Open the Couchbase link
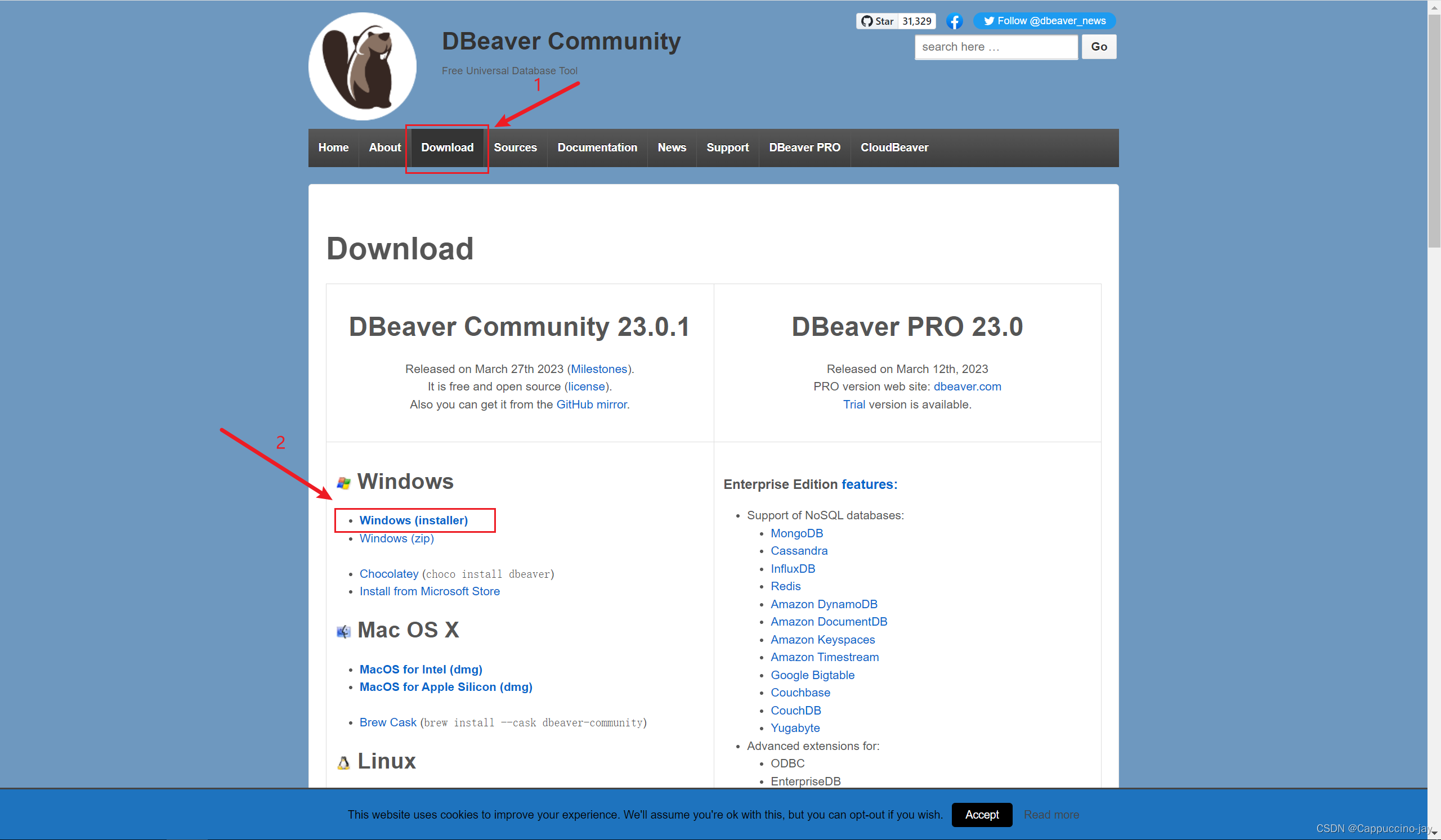Screen dimensions: 1441x840 (800, 693)
